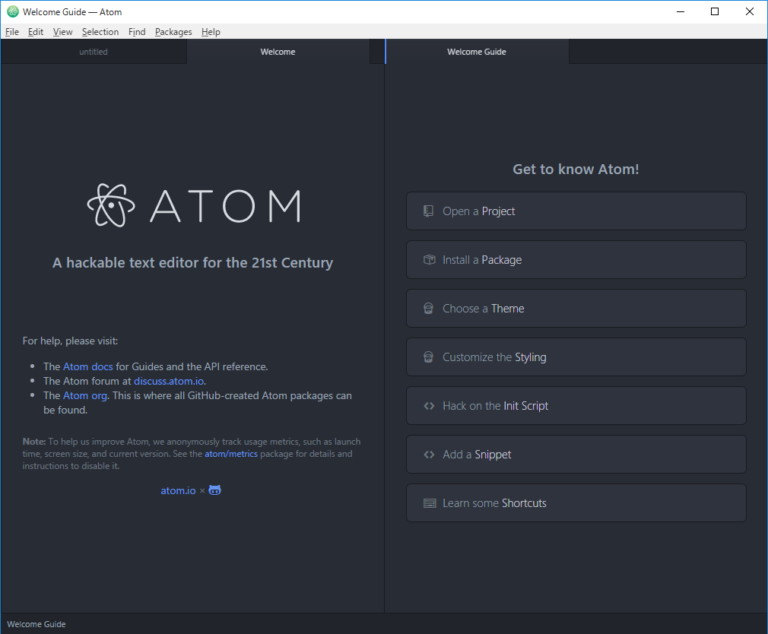Select the Welcome Guide tab

[477, 52]
